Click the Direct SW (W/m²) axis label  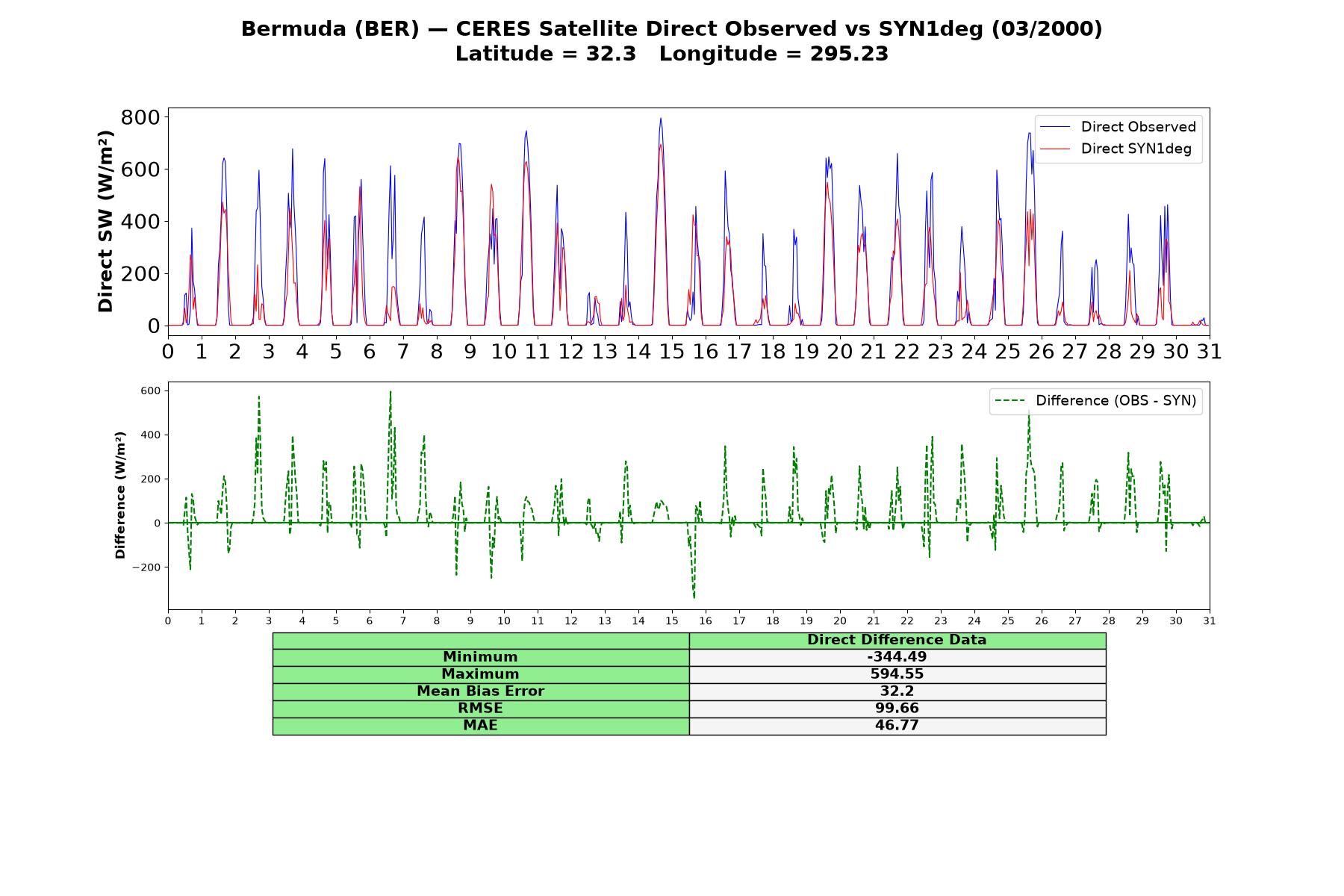[x=106, y=221]
